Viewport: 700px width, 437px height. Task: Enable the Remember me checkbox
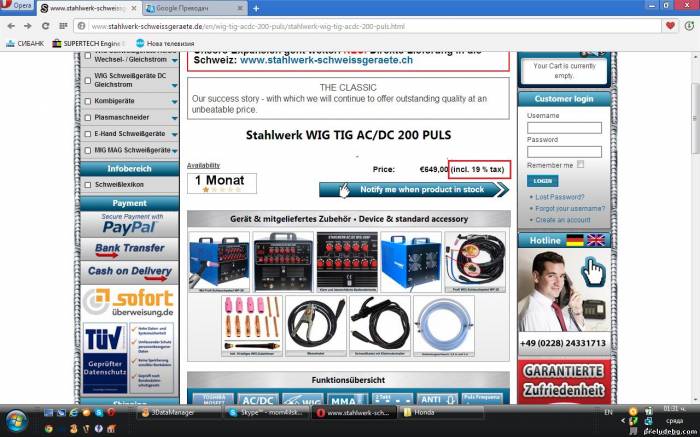581,164
